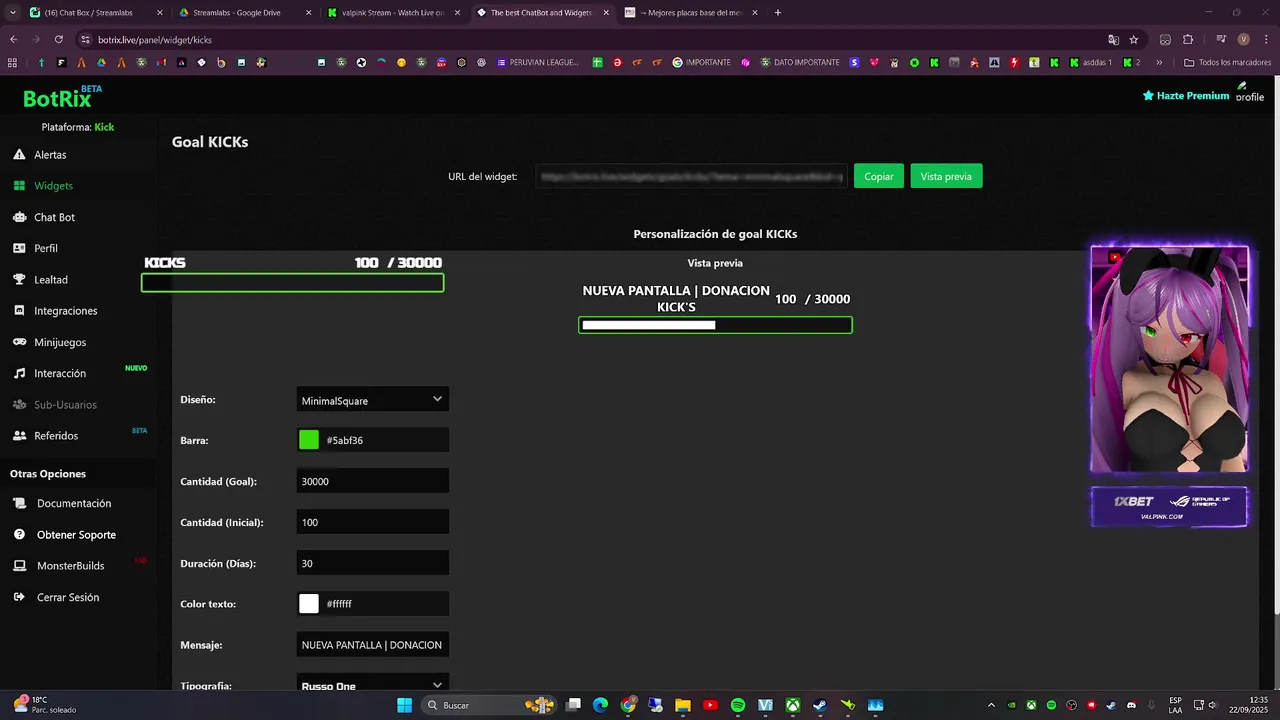Image resolution: width=1280 pixels, height=720 pixels.
Task: Switch to the Streamlabs - Google Drive tab
Action: coord(245,13)
